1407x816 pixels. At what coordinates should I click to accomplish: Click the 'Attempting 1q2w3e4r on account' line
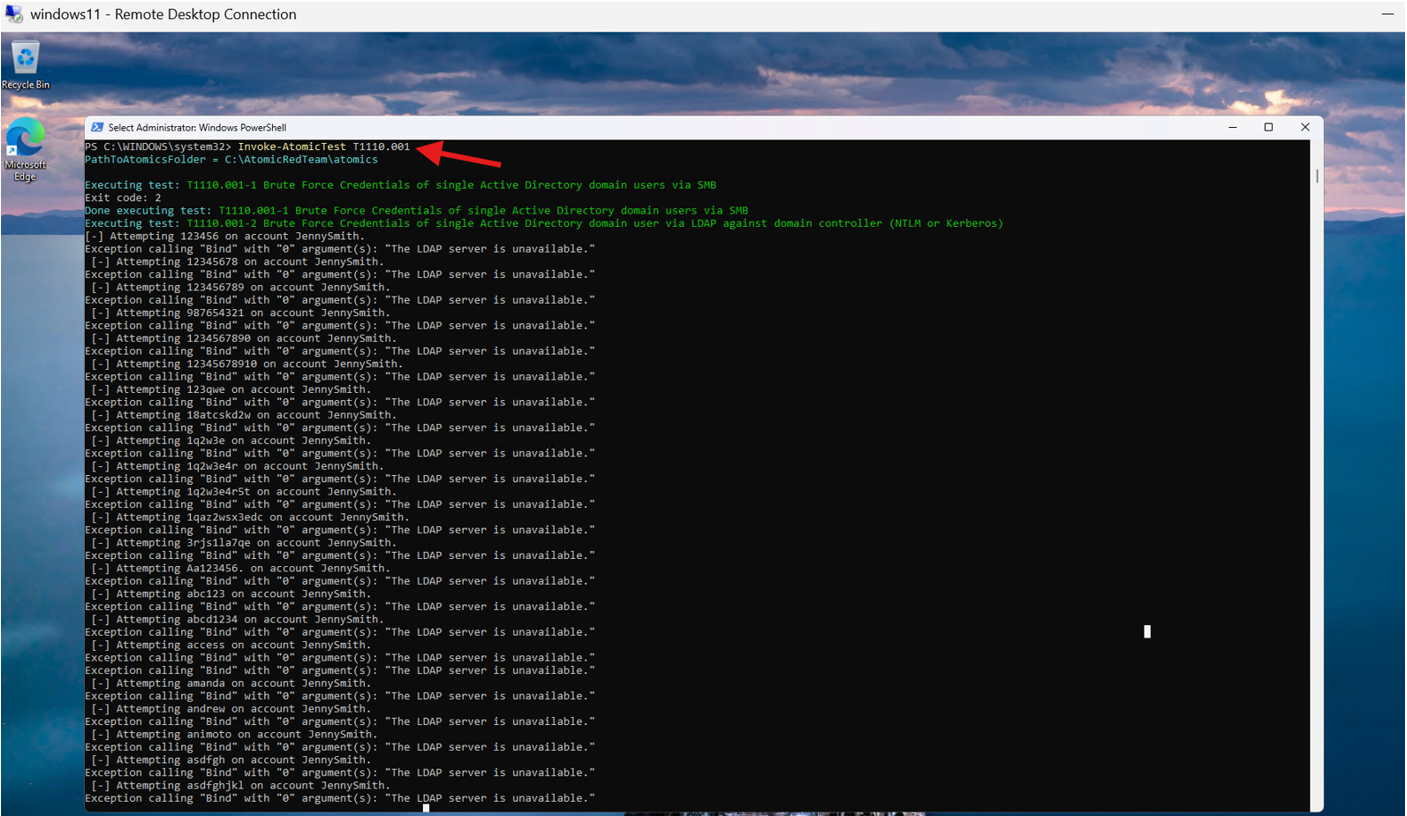click(x=237, y=466)
